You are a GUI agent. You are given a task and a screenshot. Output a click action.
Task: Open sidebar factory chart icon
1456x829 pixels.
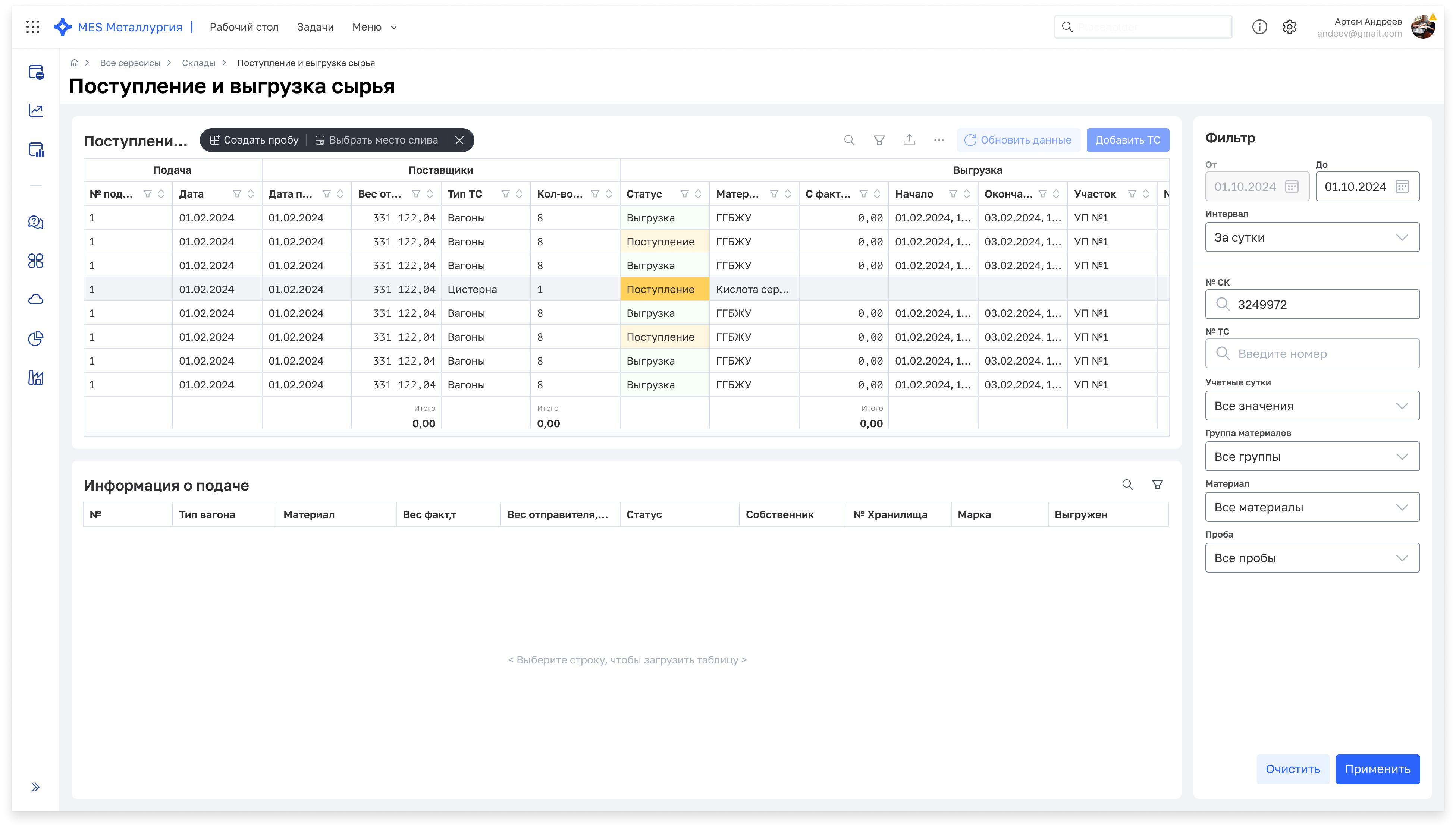coord(36,377)
